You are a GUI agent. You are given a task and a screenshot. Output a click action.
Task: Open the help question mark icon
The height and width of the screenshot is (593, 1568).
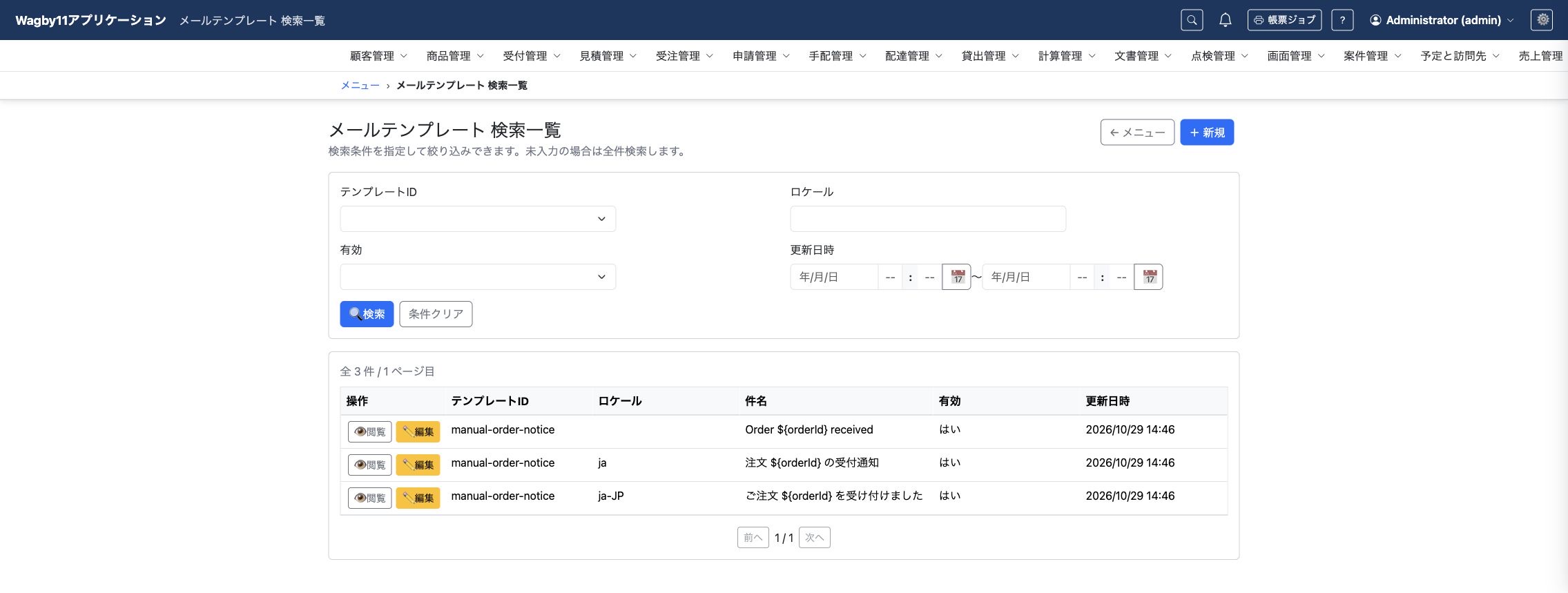[x=1342, y=20]
